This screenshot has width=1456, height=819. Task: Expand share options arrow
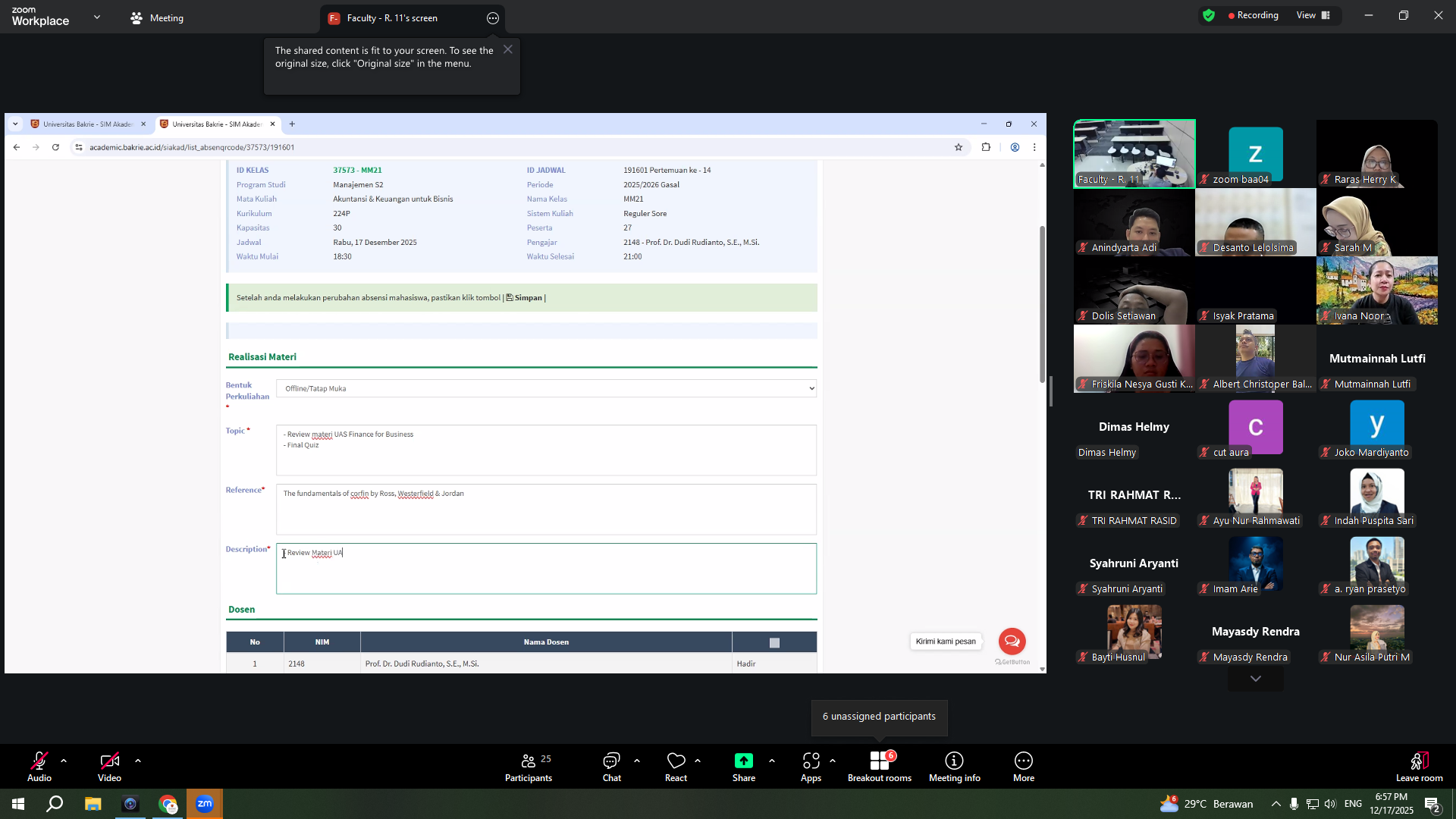(x=772, y=761)
